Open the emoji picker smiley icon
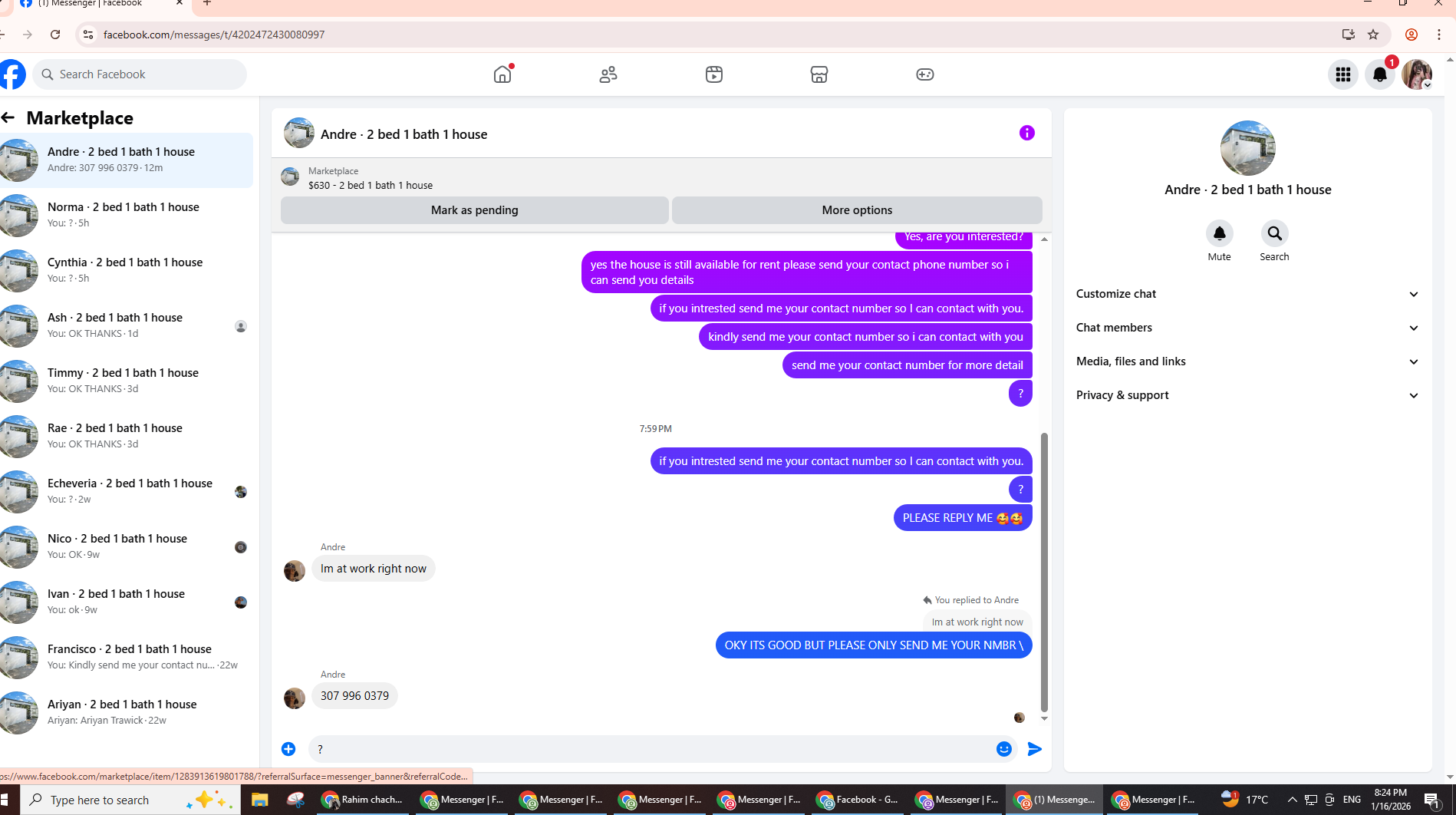1456x815 pixels. click(1004, 749)
